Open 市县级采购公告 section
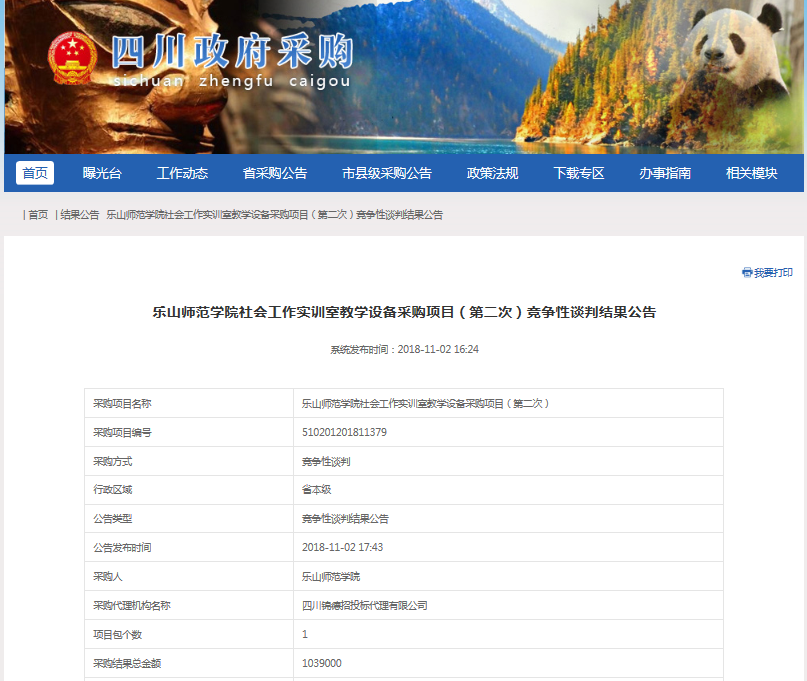The height and width of the screenshot is (681, 807). [387, 173]
